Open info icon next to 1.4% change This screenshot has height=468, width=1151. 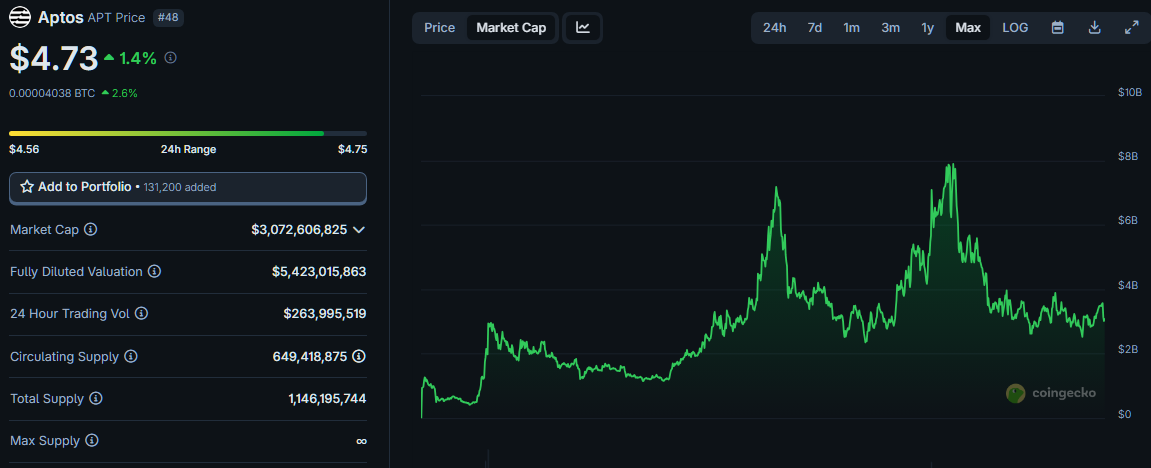[170, 57]
